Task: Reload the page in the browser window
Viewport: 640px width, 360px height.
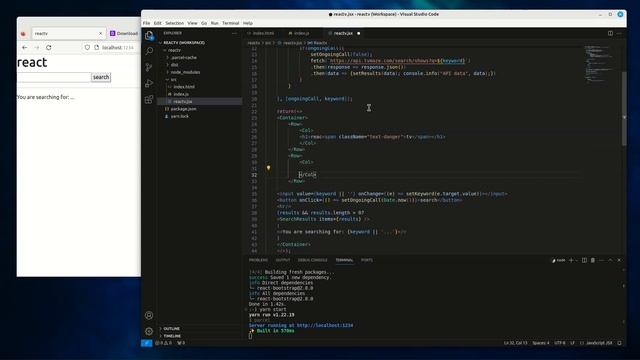Action: (x=49, y=47)
